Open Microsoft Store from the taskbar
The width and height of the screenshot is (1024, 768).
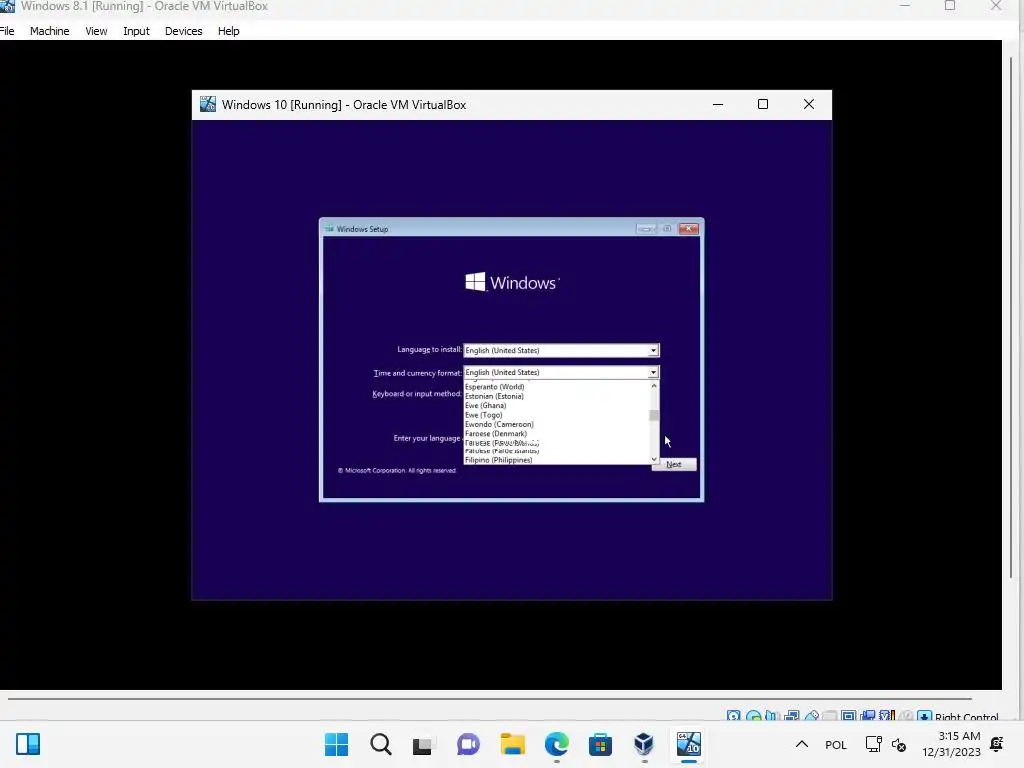tap(600, 744)
